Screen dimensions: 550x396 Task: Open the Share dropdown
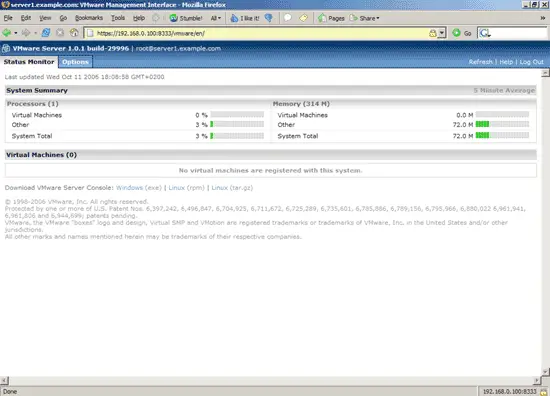pos(365,18)
